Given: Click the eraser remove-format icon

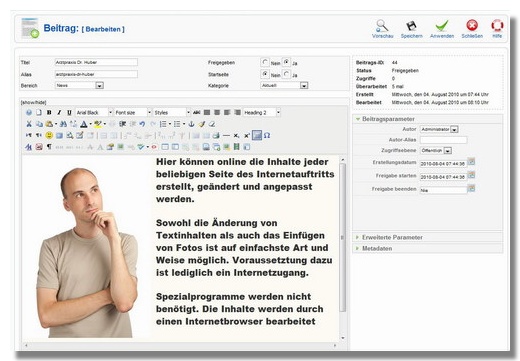Looking at the screenshot, I should coord(212,124).
